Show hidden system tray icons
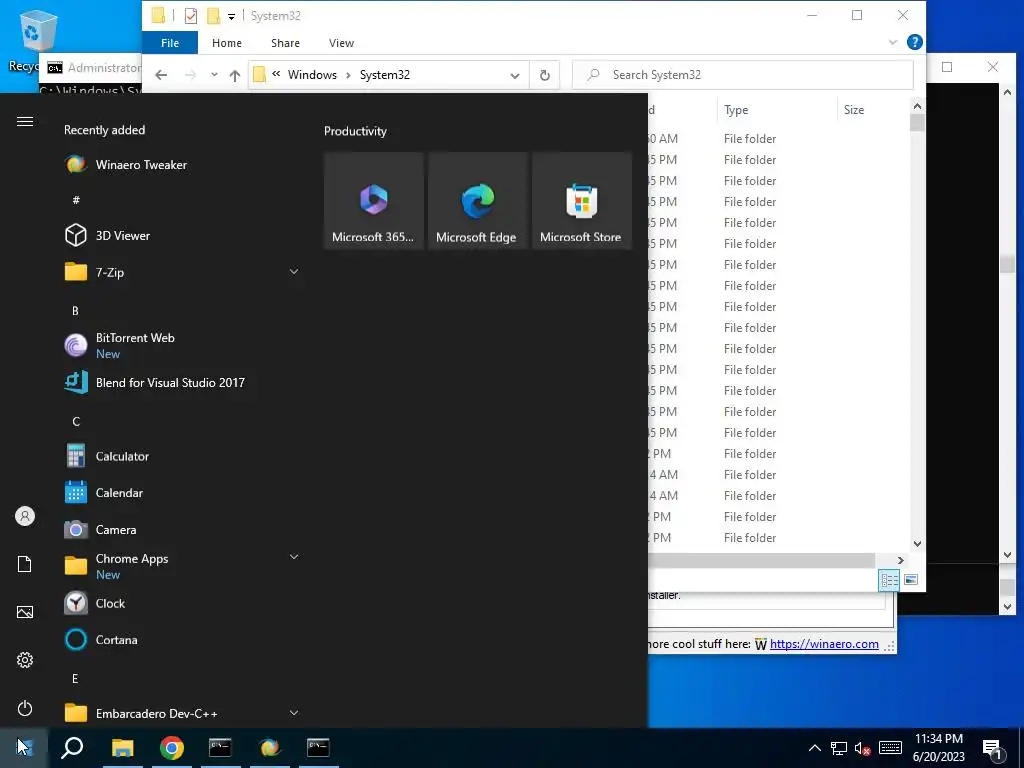This screenshot has height=768, width=1024. pyautogui.click(x=814, y=748)
